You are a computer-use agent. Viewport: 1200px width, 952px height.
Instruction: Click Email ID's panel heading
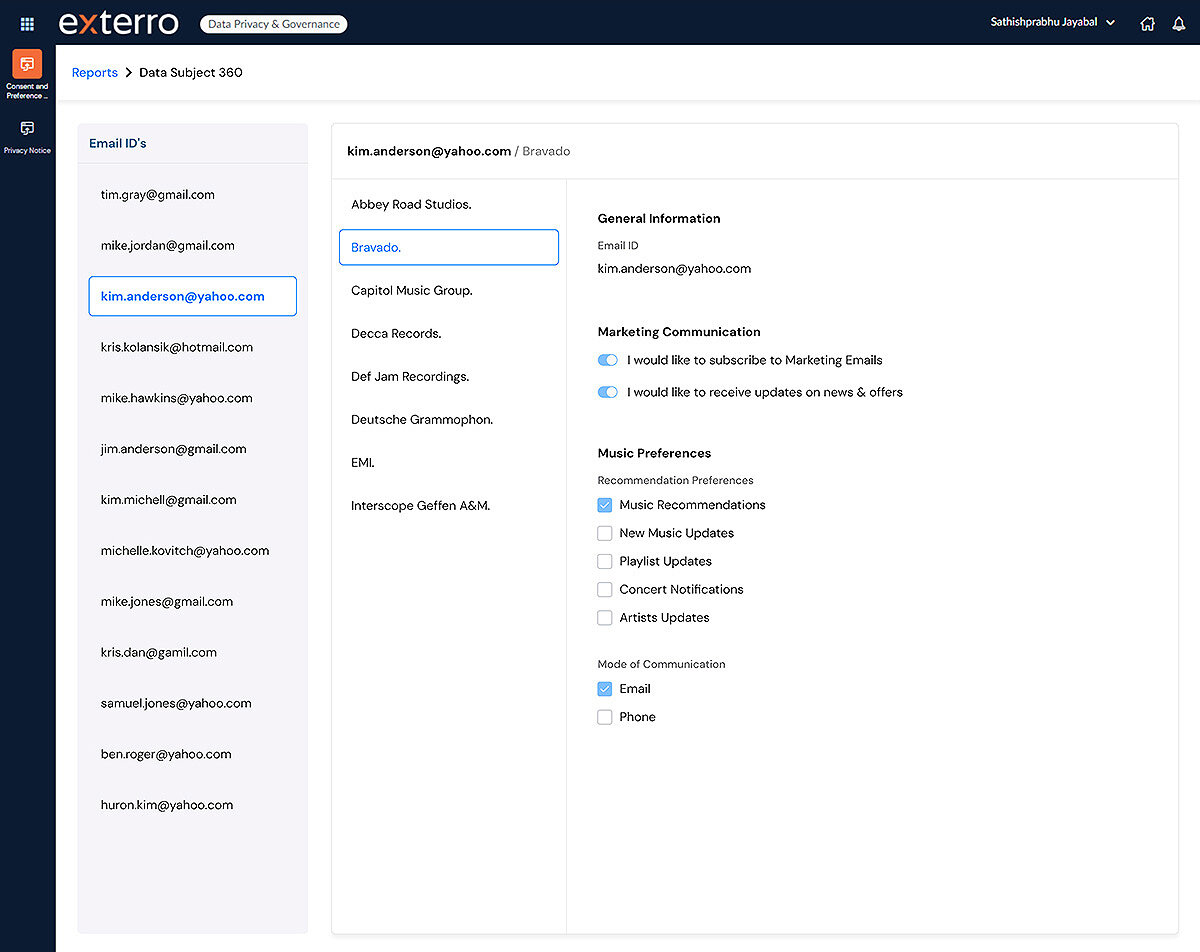(x=118, y=143)
